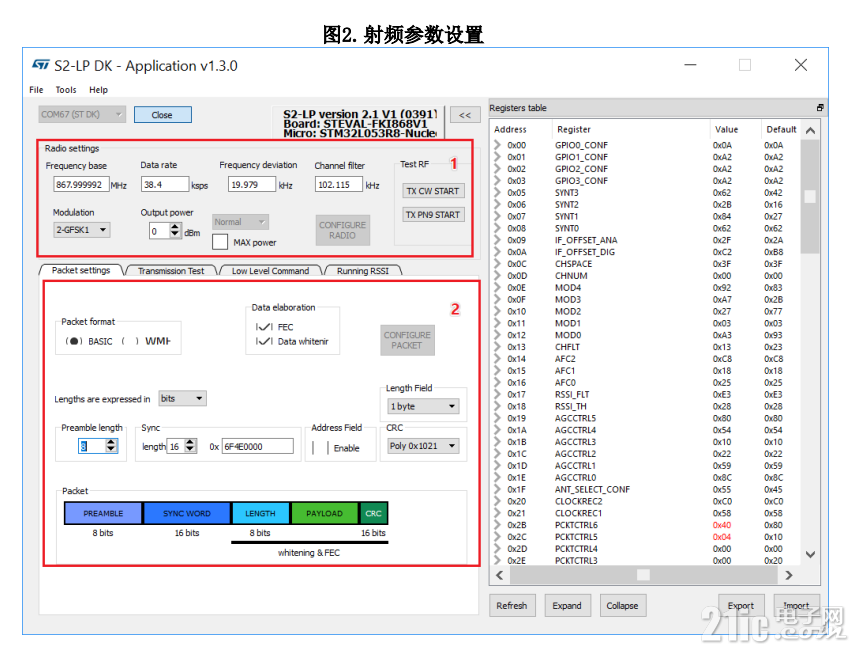Open the Normal power mode dropdown
Viewport: 855px width, 649px height.
240,222
